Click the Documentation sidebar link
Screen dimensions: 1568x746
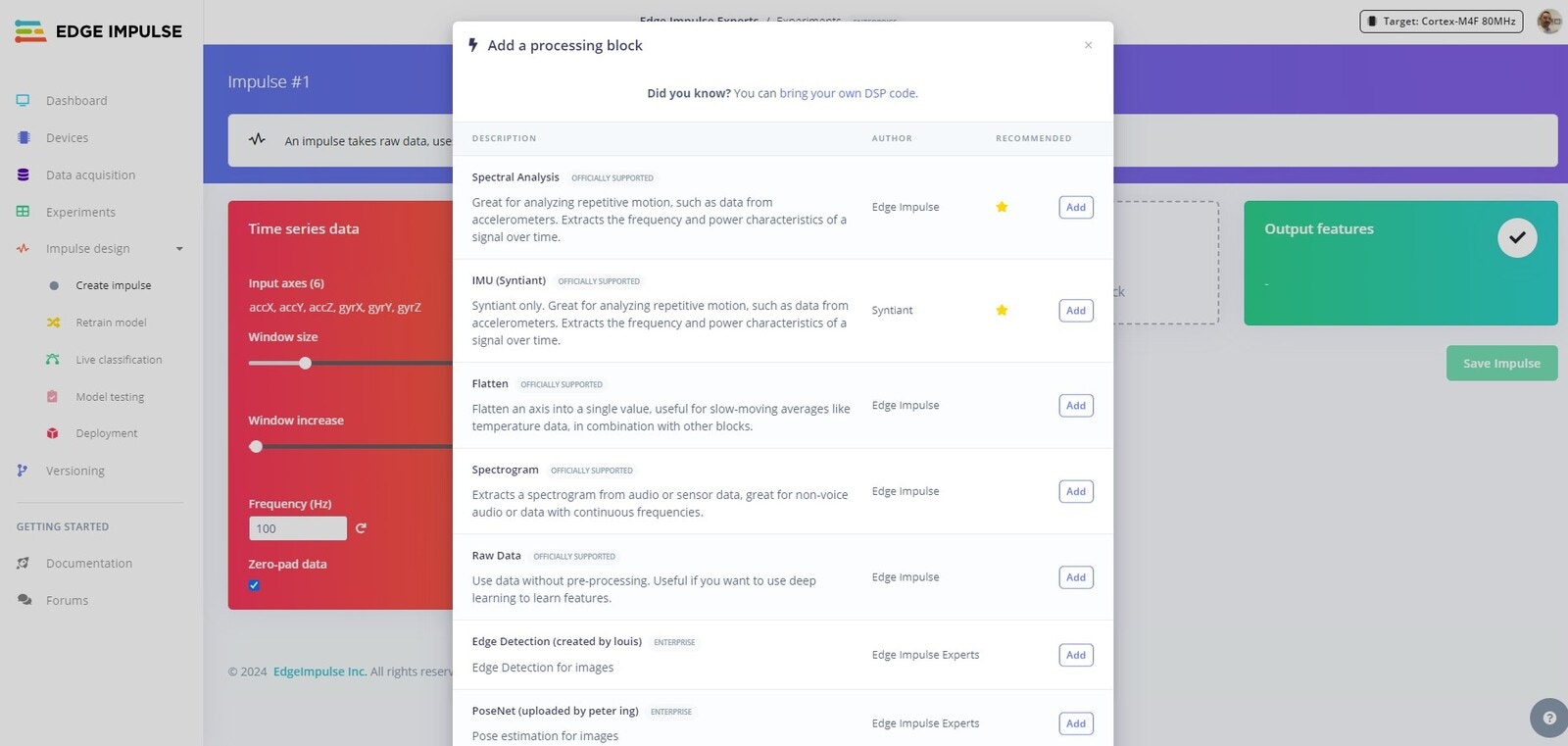pos(89,564)
